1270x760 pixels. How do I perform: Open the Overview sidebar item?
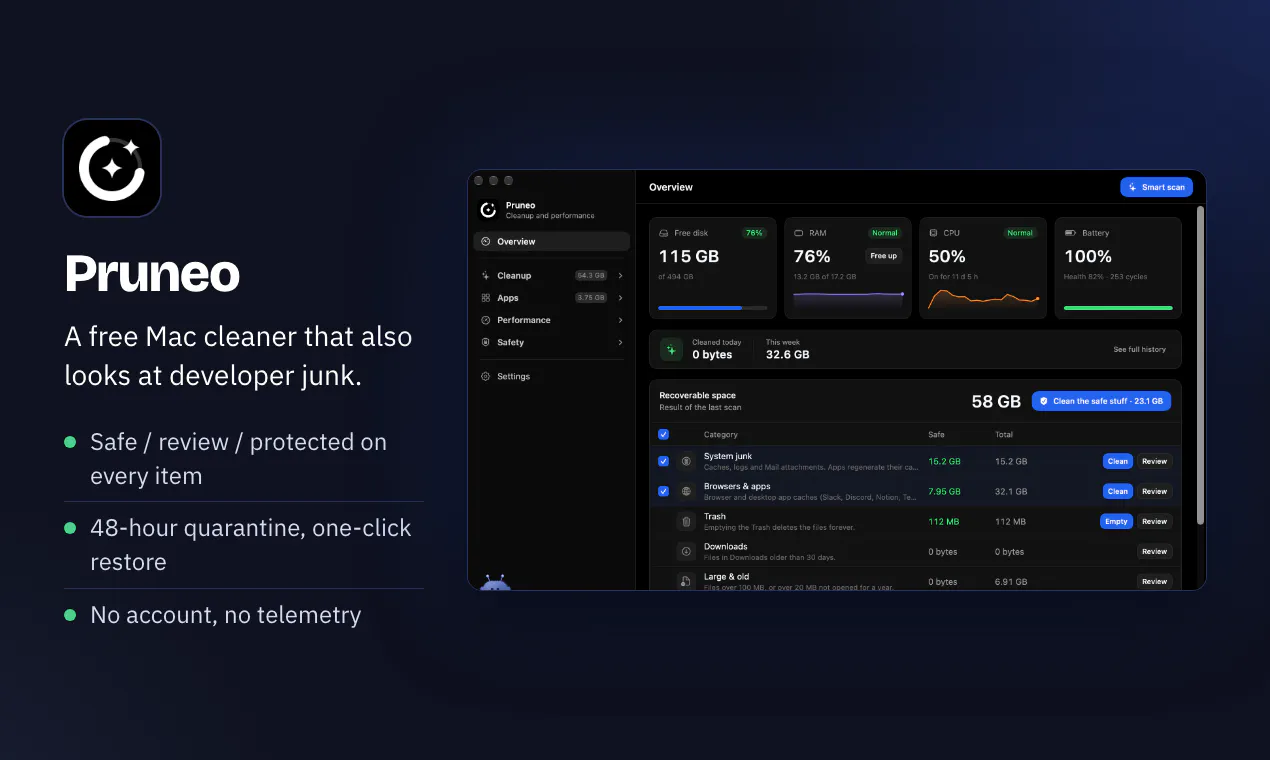point(552,242)
